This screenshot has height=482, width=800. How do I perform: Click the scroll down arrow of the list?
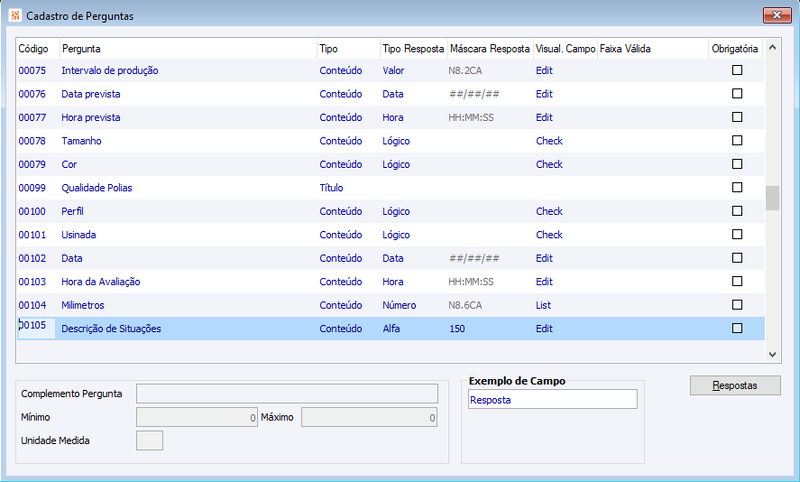(x=772, y=354)
